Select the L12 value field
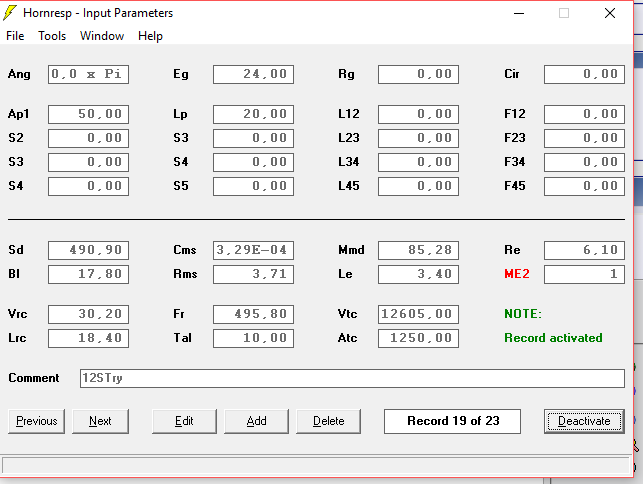Screen dimensions: 643x484 pyautogui.click(x=418, y=114)
